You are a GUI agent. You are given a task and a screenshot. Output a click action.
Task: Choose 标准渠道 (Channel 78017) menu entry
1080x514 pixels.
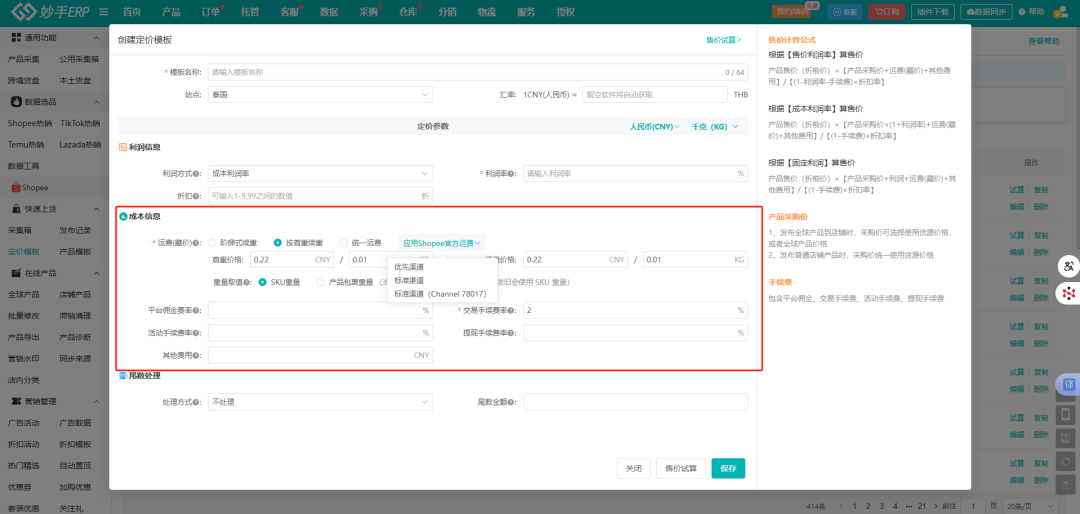tap(440, 294)
